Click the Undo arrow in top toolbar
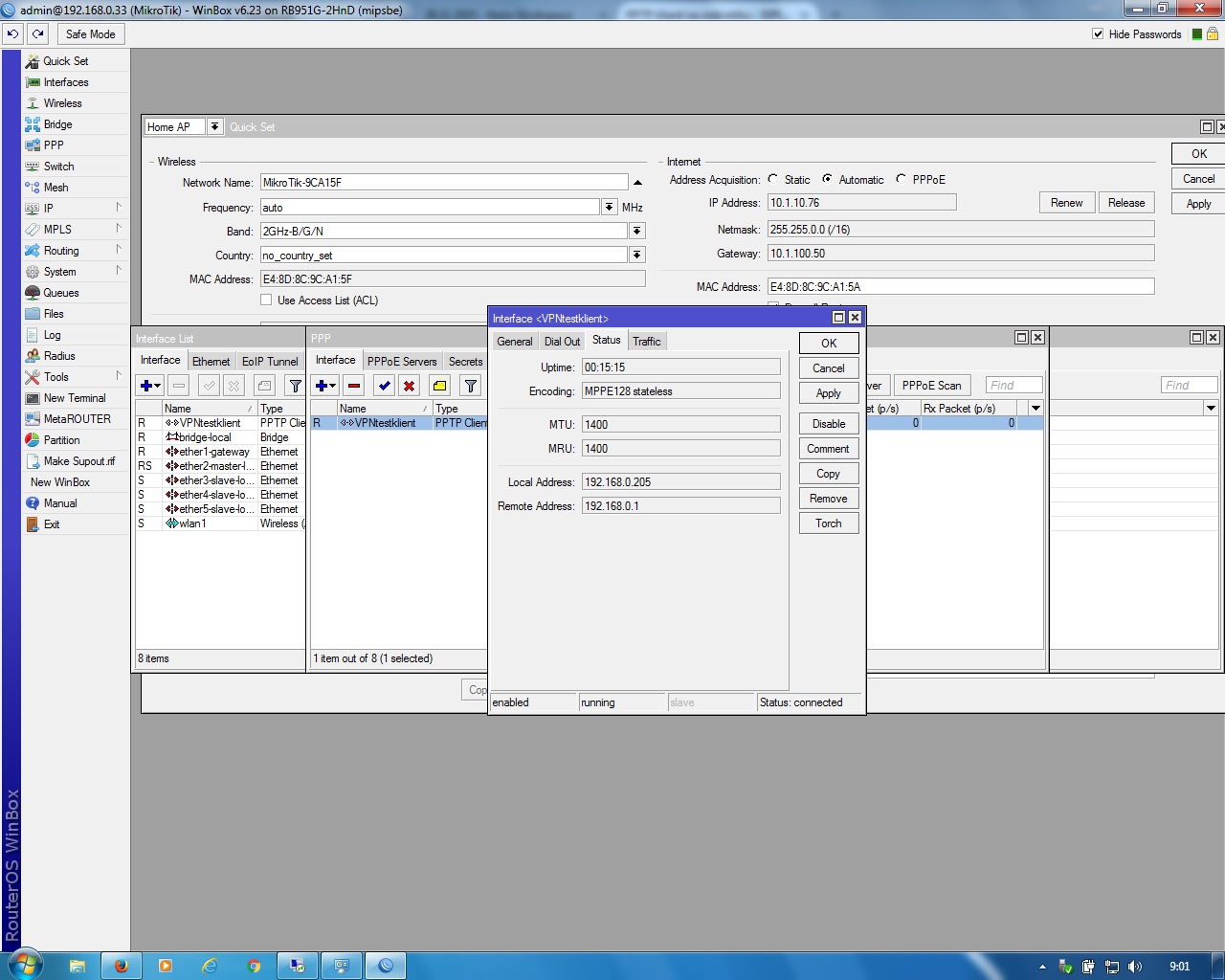The height and width of the screenshot is (980, 1225). coord(12,33)
